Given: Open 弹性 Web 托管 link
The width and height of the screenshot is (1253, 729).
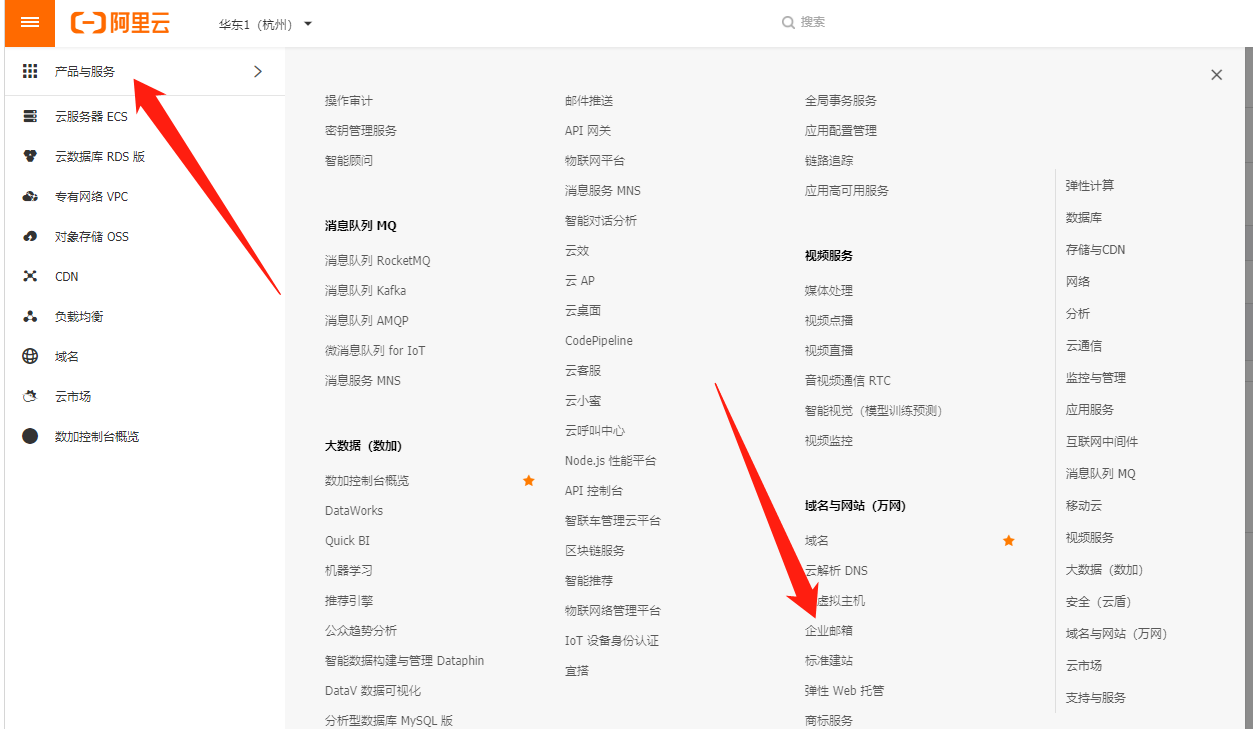Looking at the screenshot, I should click(845, 691).
